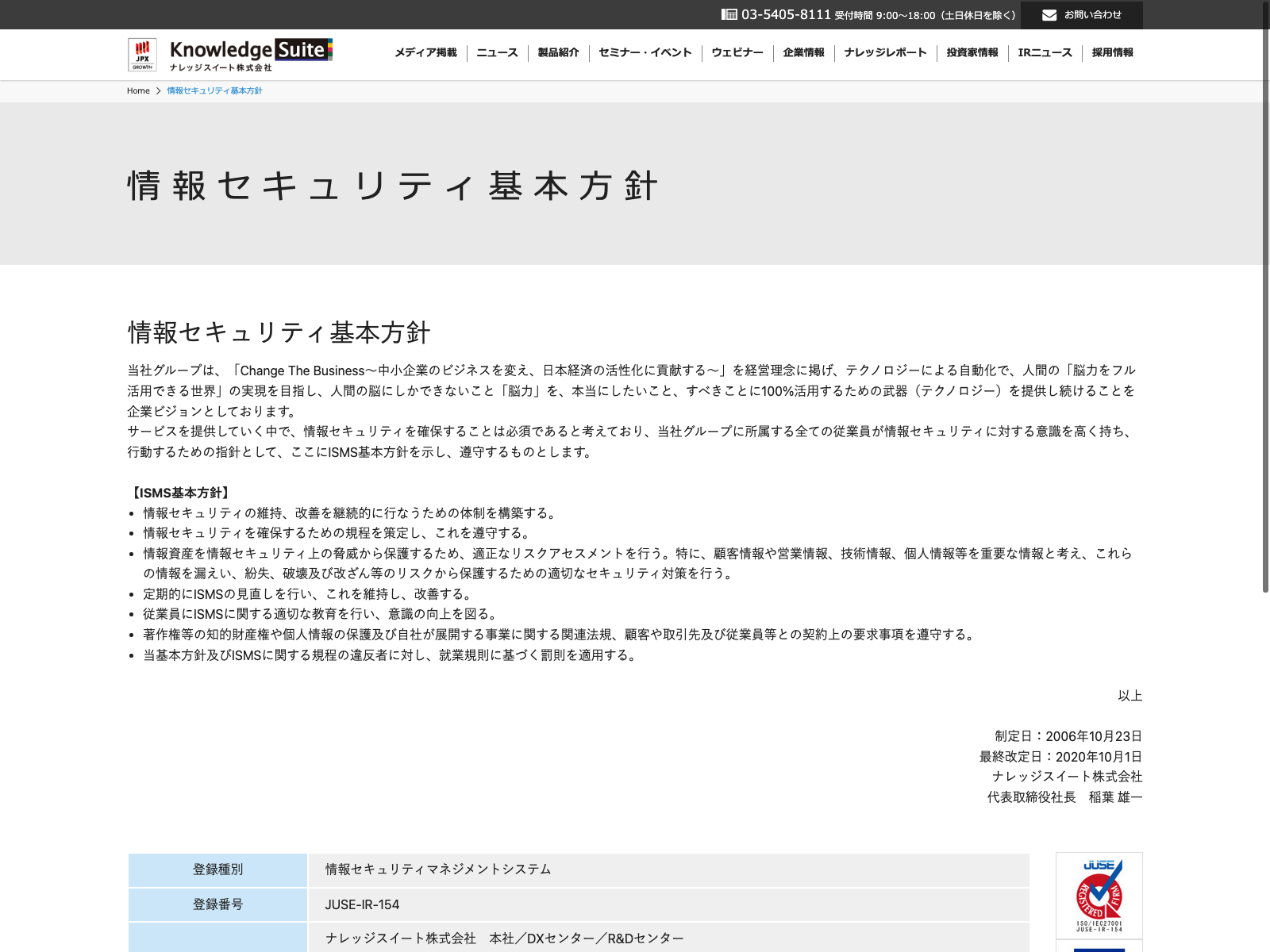
Task: Open the ナレッジレポート menu item
Action: pyautogui.click(x=885, y=53)
